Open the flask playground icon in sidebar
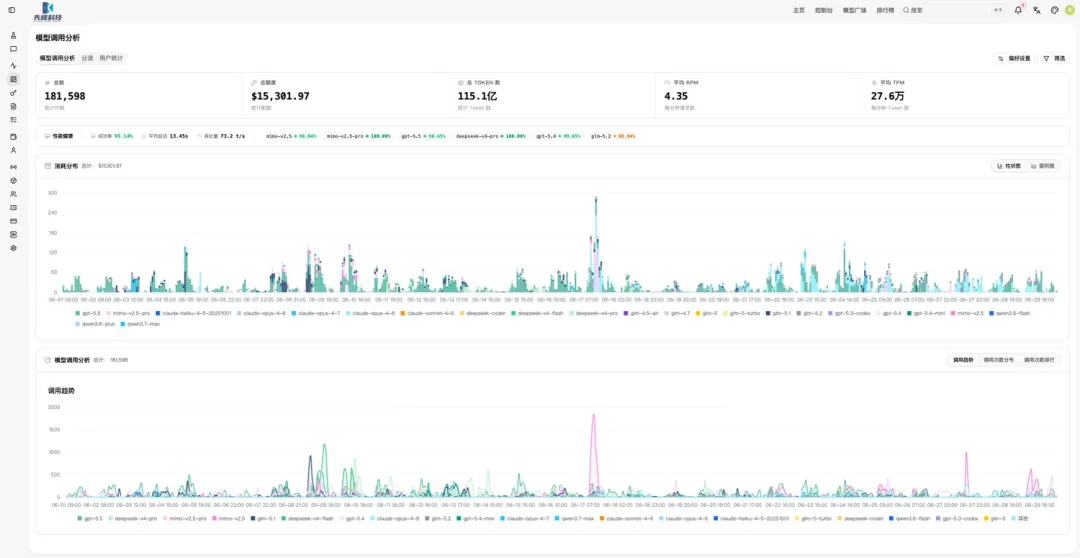 pyautogui.click(x=13, y=35)
